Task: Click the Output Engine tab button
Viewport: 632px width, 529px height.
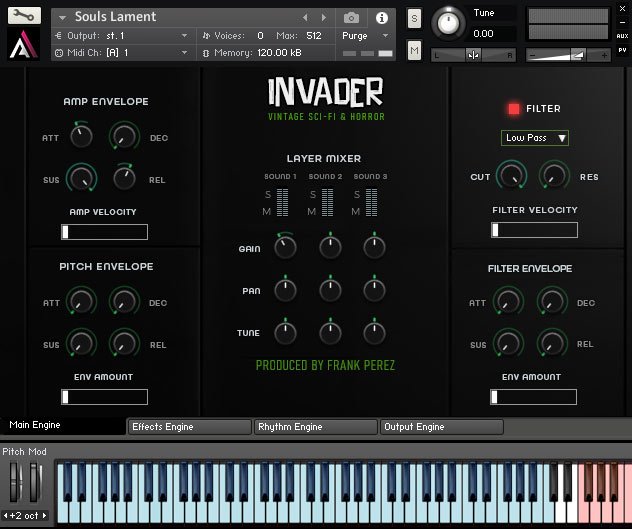Action: [441, 427]
